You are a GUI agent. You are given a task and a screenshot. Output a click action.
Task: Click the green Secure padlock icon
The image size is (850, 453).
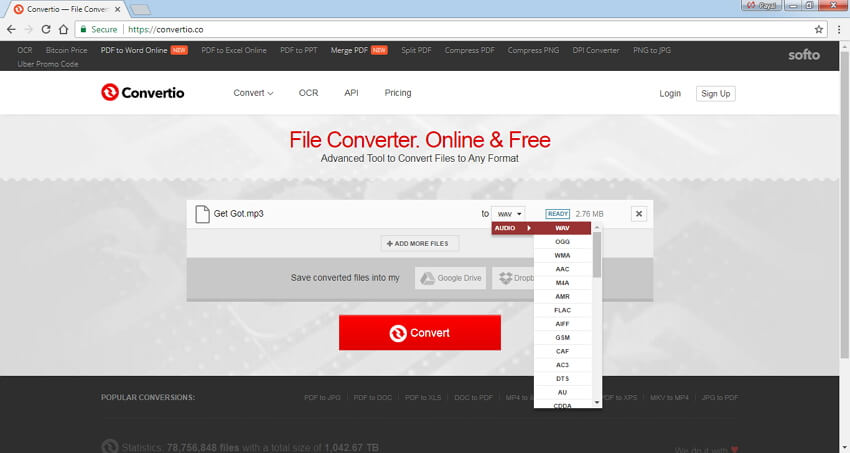click(83, 29)
